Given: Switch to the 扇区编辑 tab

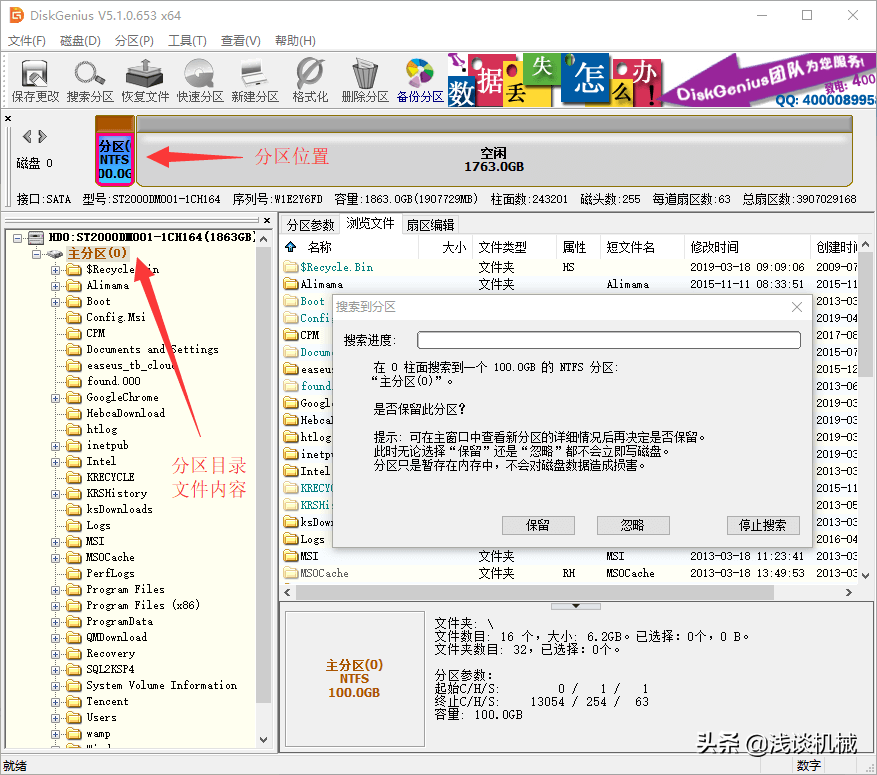Looking at the screenshot, I should [x=430, y=225].
